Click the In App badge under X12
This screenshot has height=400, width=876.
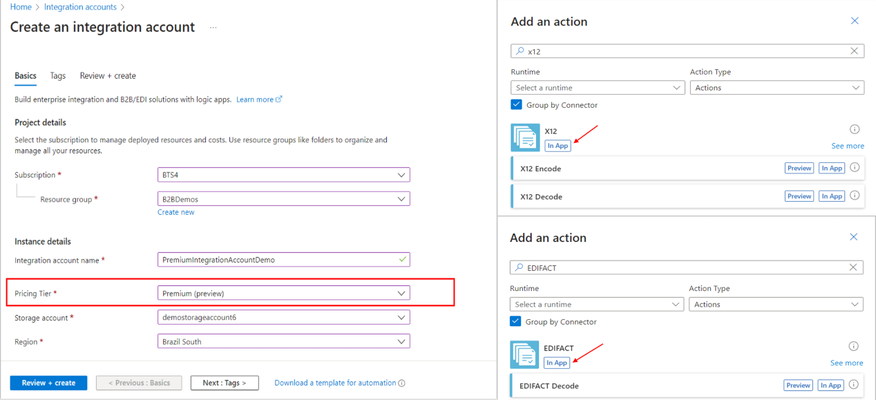558,146
